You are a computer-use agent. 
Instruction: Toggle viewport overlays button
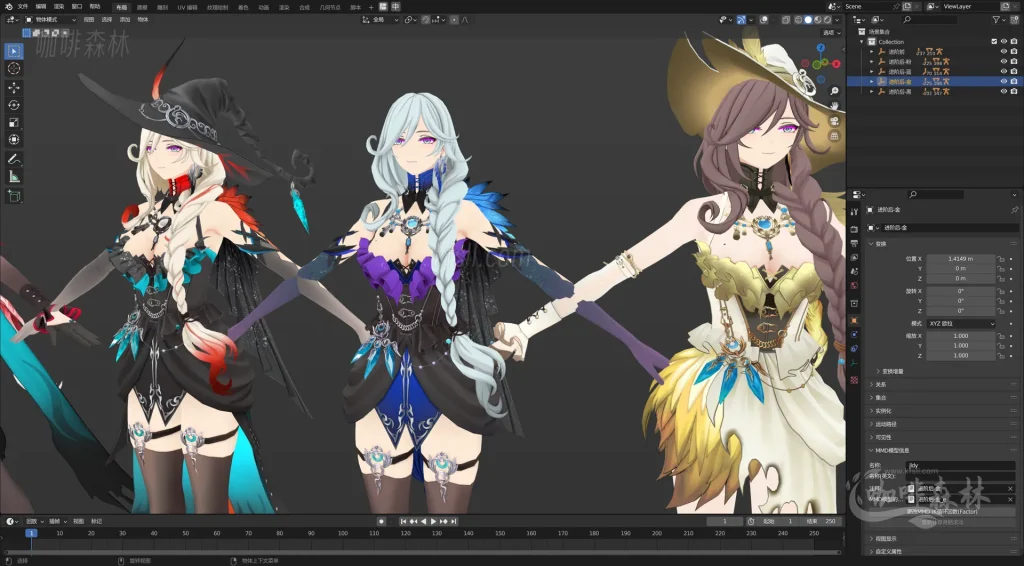click(x=763, y=20)
